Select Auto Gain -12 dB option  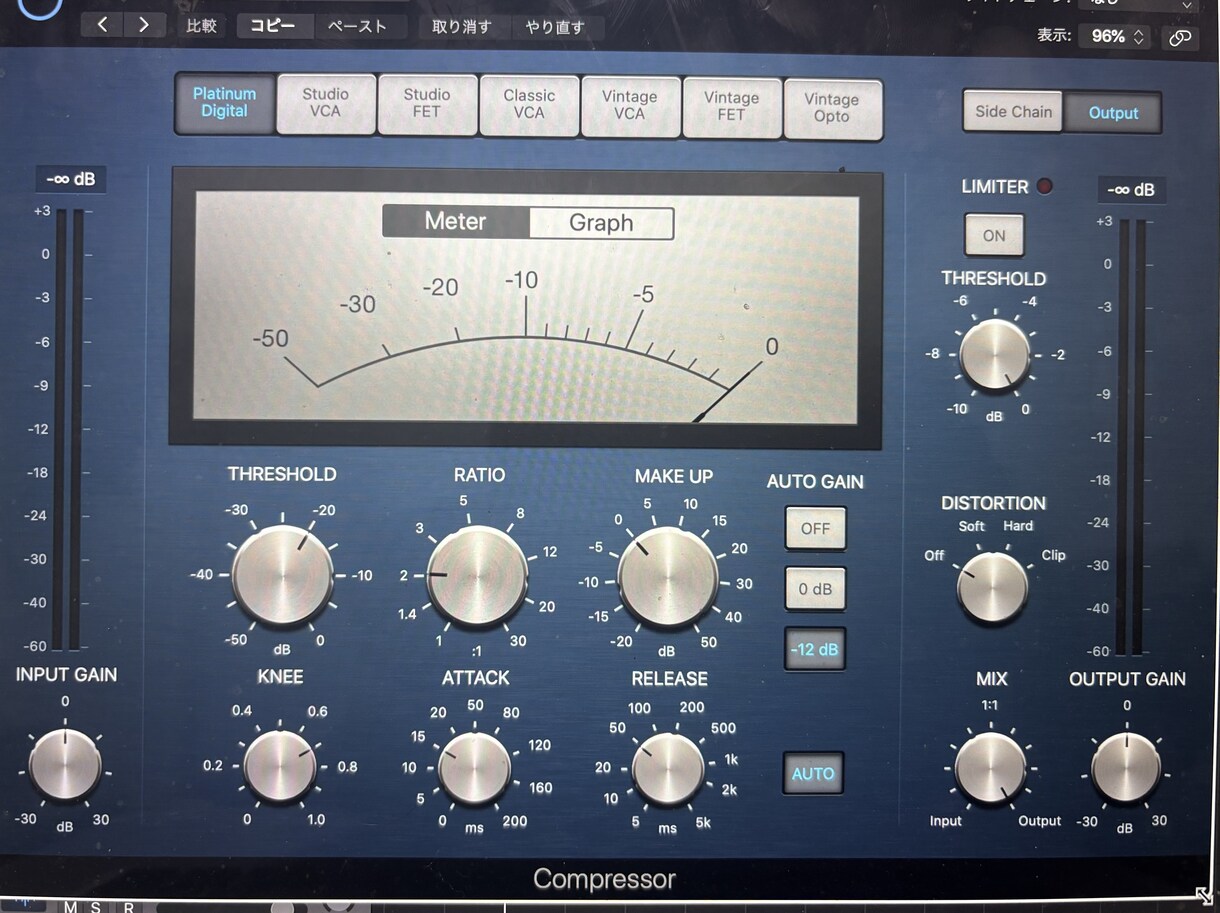815,649
